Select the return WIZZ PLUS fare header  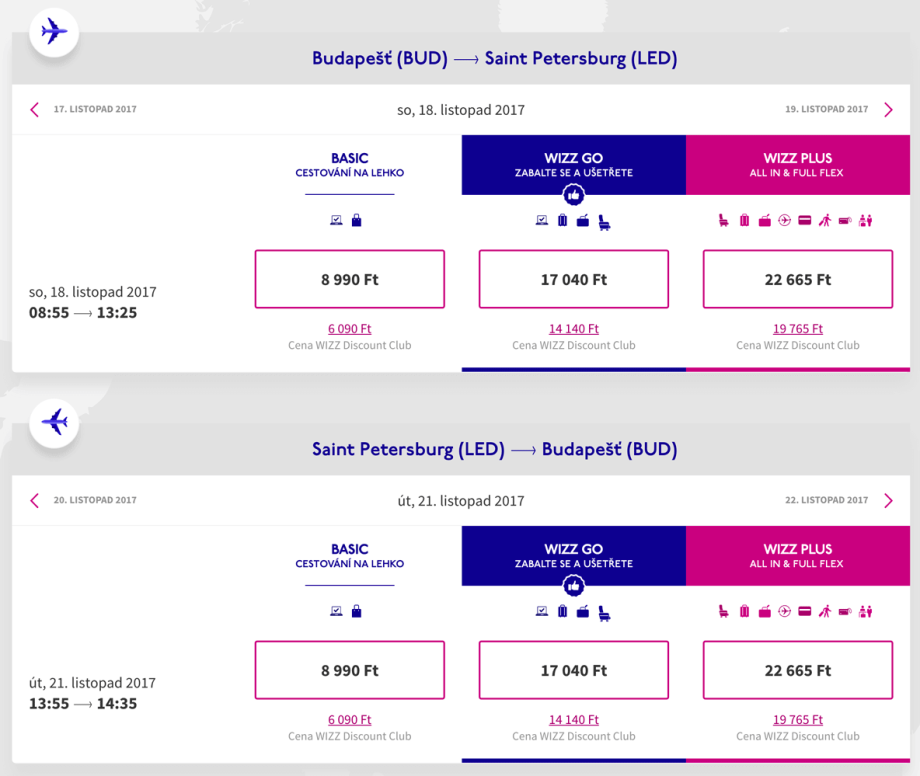(798, 556)
